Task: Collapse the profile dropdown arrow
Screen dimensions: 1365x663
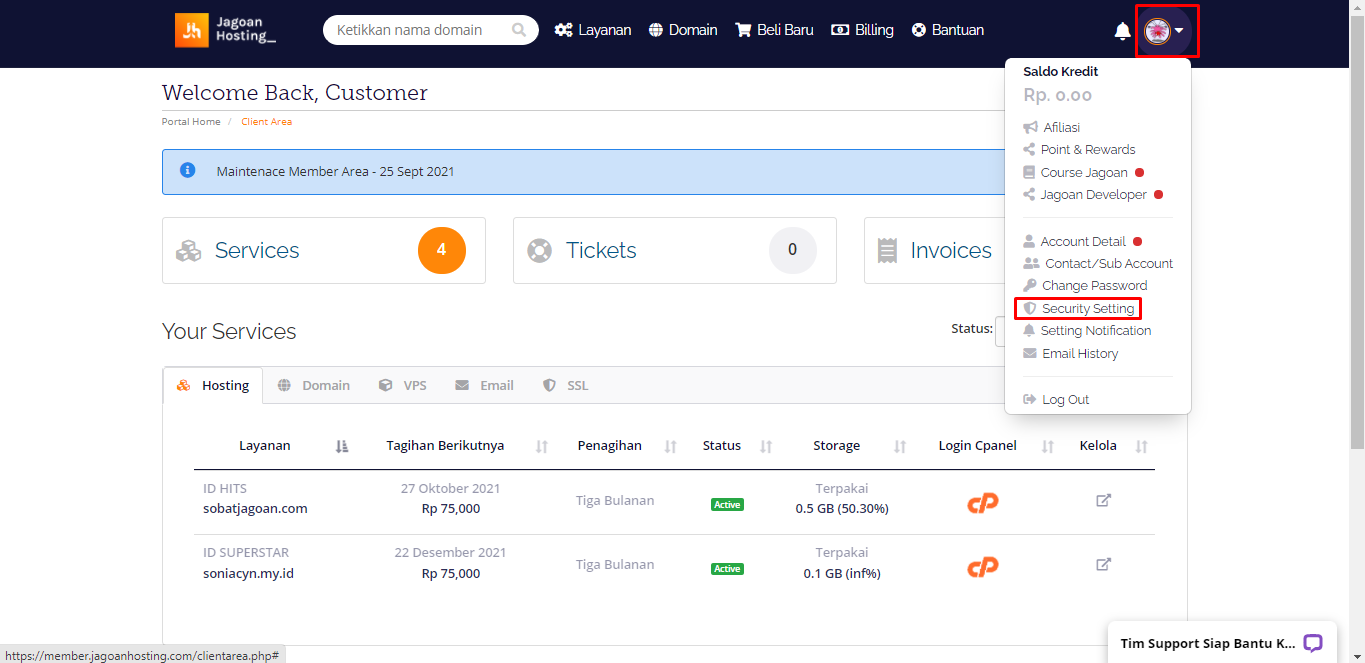Action: [x=1180, y=31]
